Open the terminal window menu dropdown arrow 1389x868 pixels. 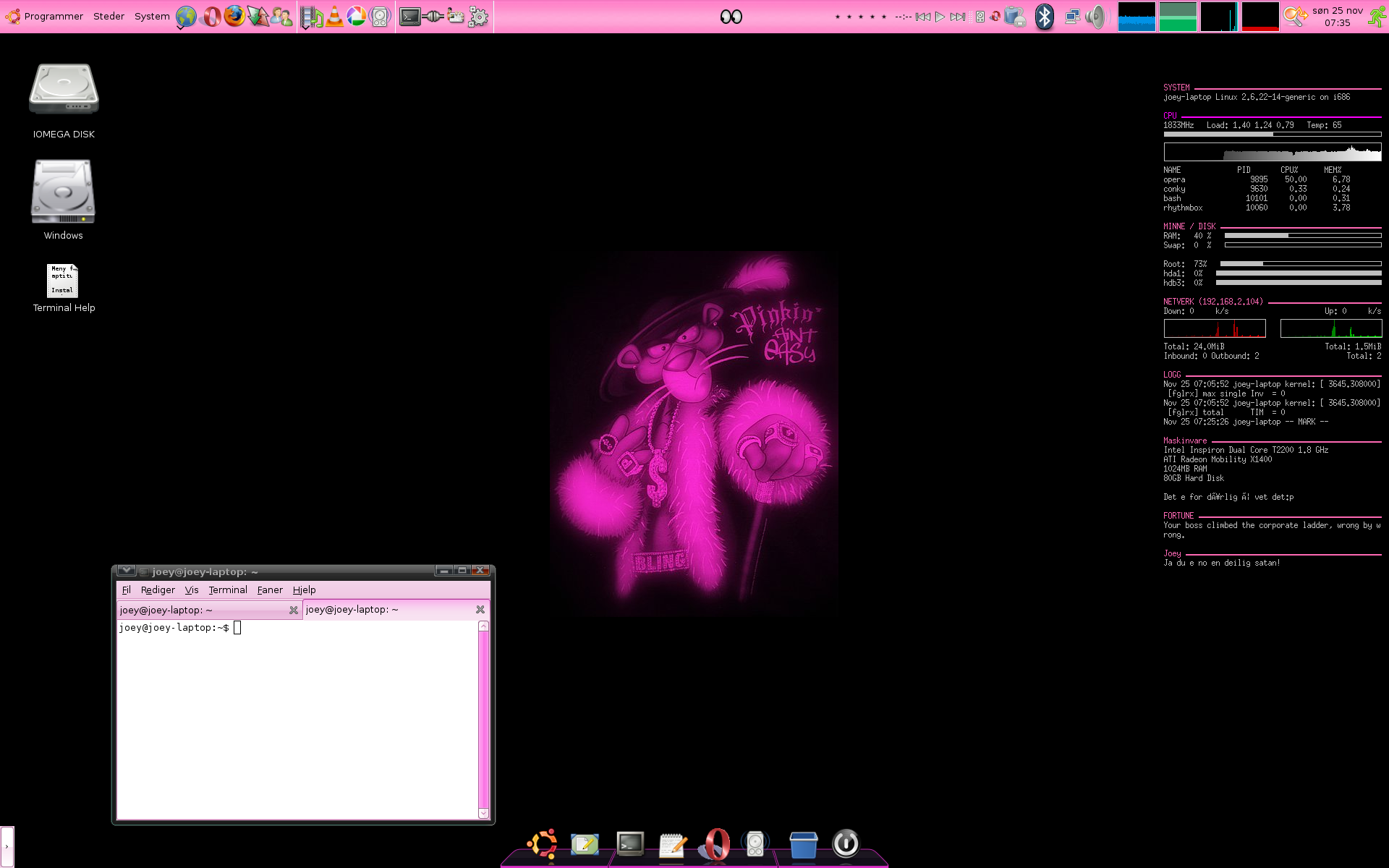[x=126, y=571]
